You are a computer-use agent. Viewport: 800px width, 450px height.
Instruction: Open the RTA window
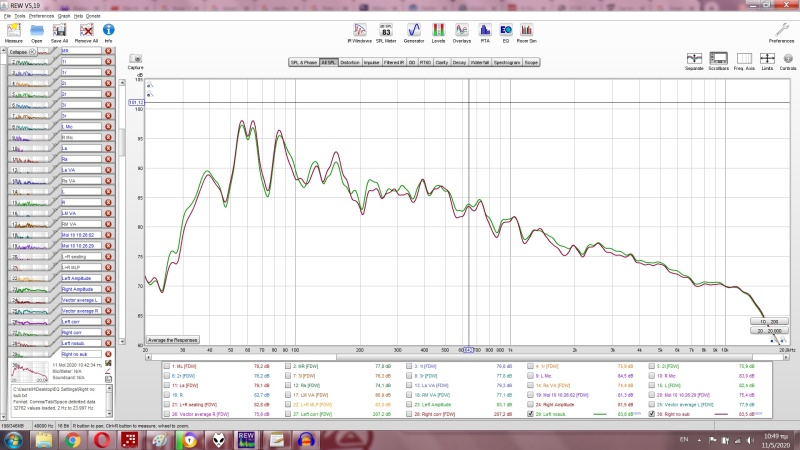pos(484,32)
